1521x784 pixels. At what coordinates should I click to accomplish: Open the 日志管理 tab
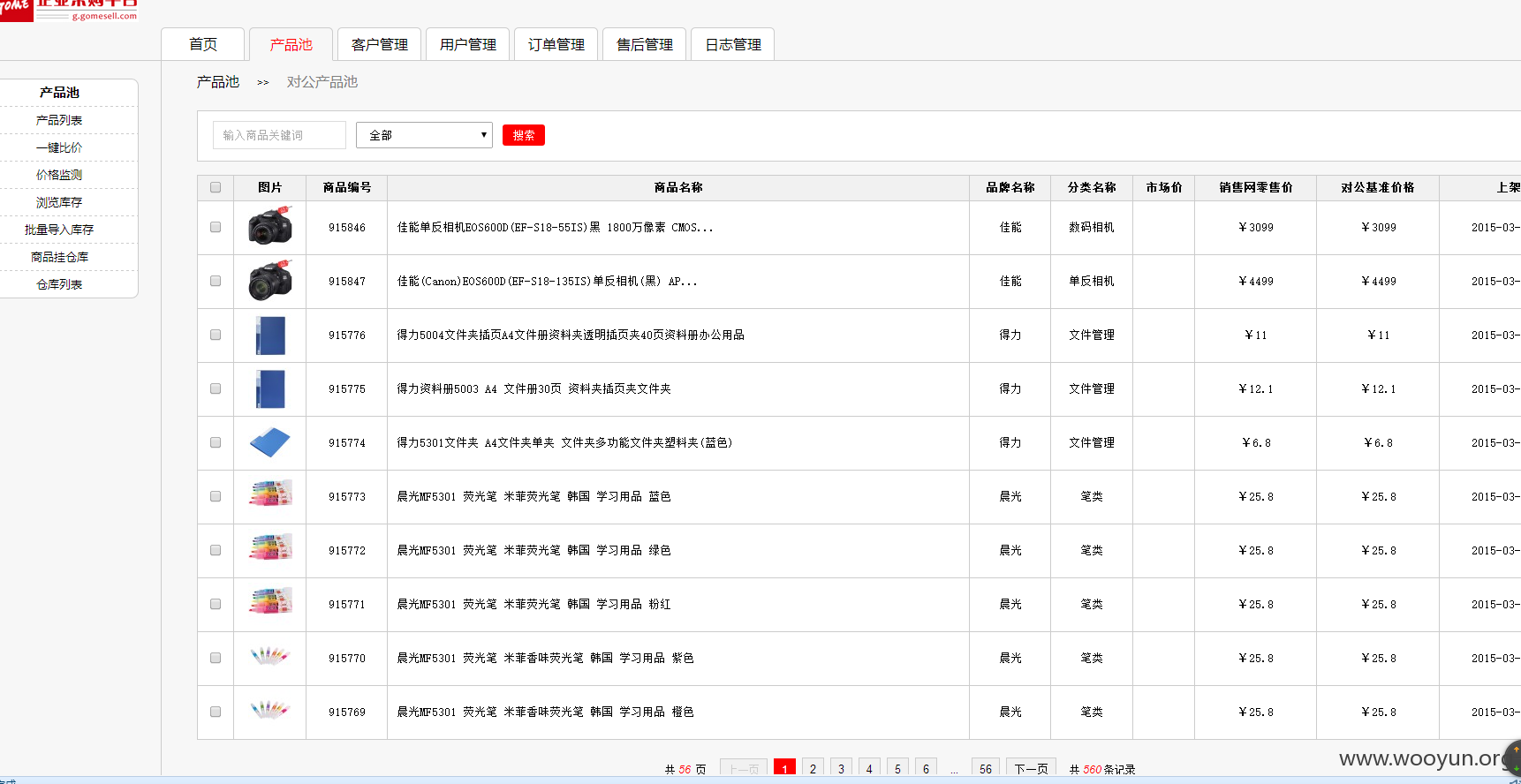733,44
